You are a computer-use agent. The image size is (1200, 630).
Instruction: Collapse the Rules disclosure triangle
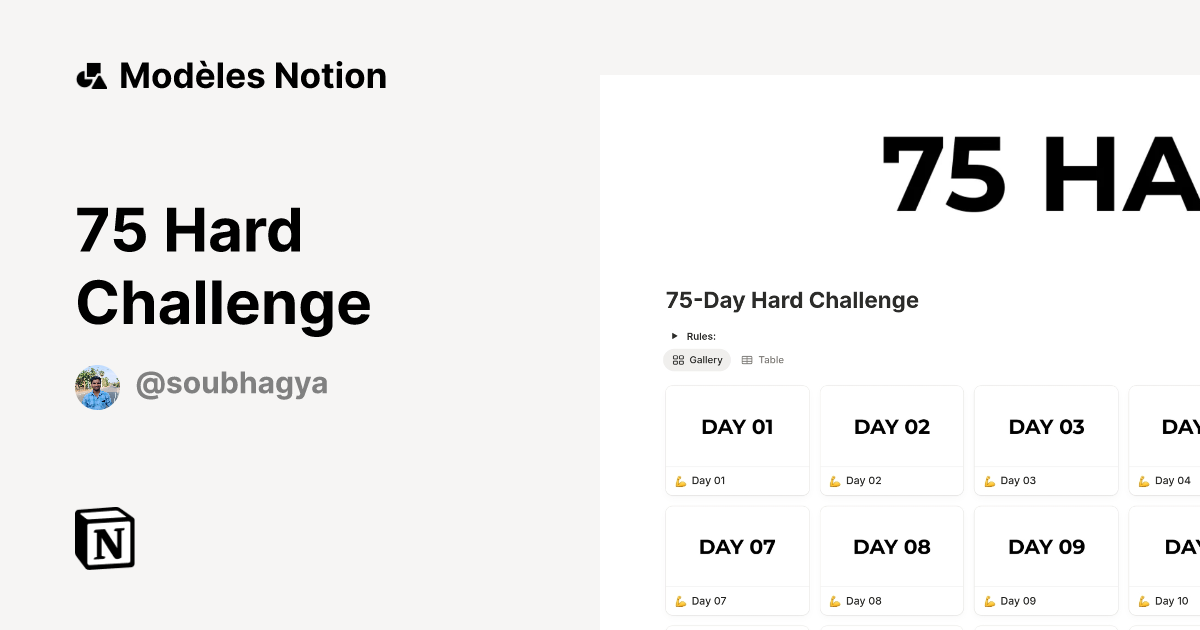[x=674, y=336]
